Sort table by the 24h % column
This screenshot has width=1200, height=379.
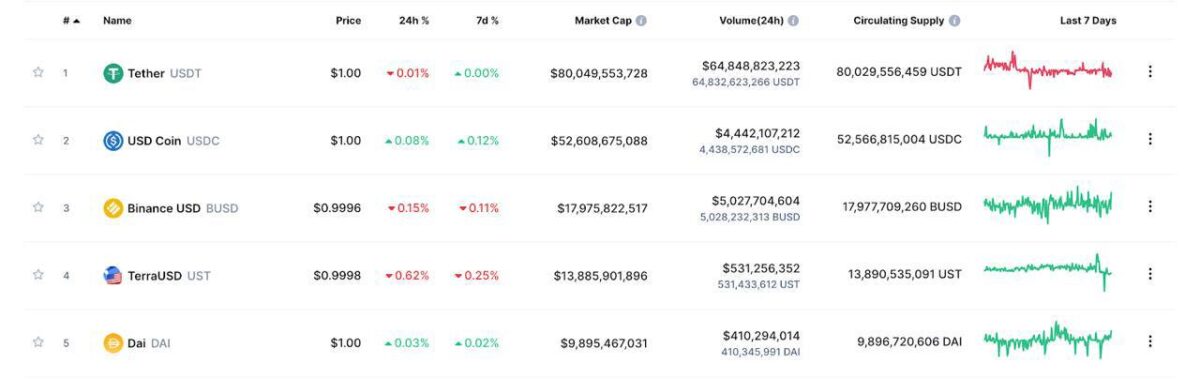coord(413,20)
